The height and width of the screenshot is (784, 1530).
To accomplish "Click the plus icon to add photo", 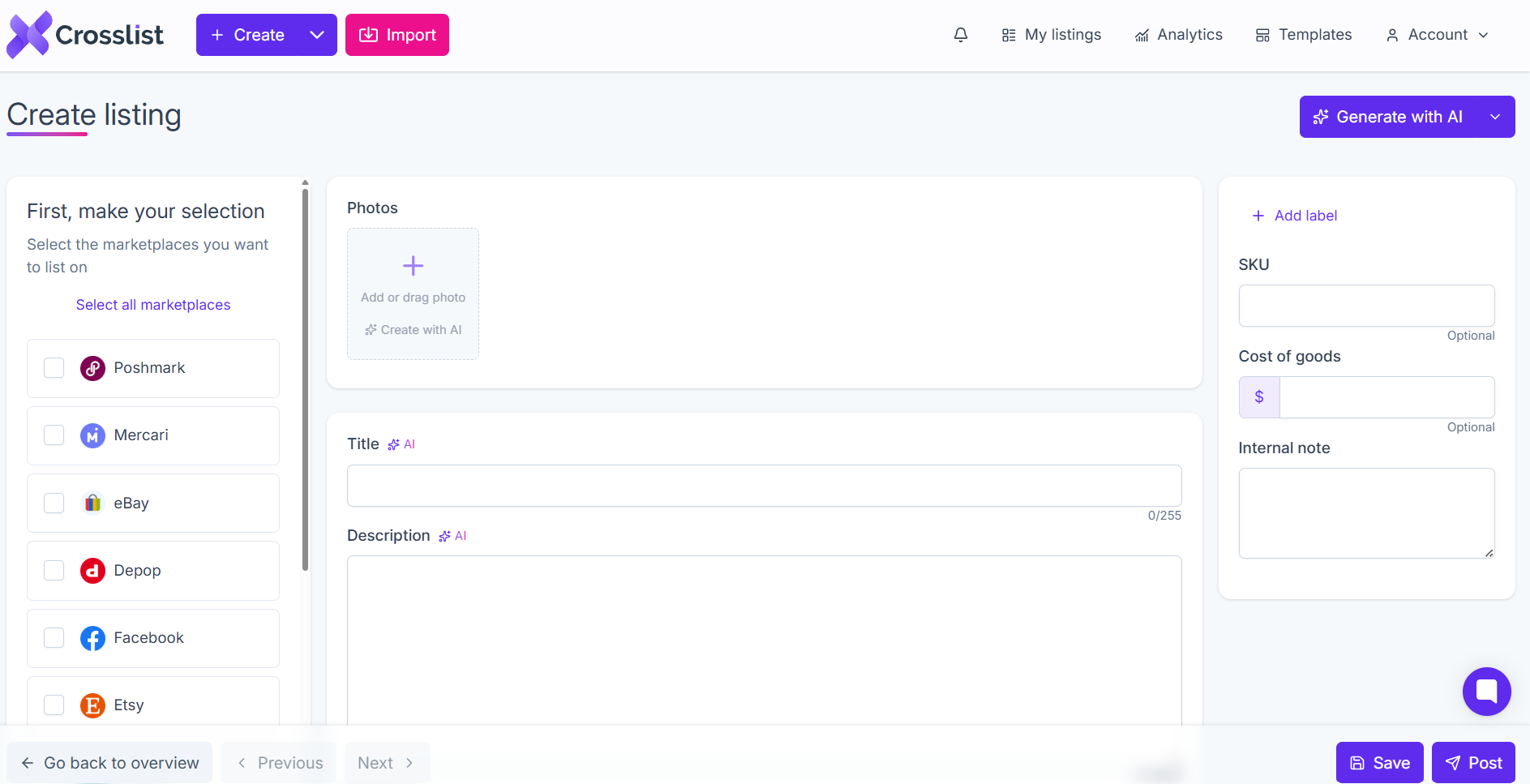I will [x=414, y=266].
